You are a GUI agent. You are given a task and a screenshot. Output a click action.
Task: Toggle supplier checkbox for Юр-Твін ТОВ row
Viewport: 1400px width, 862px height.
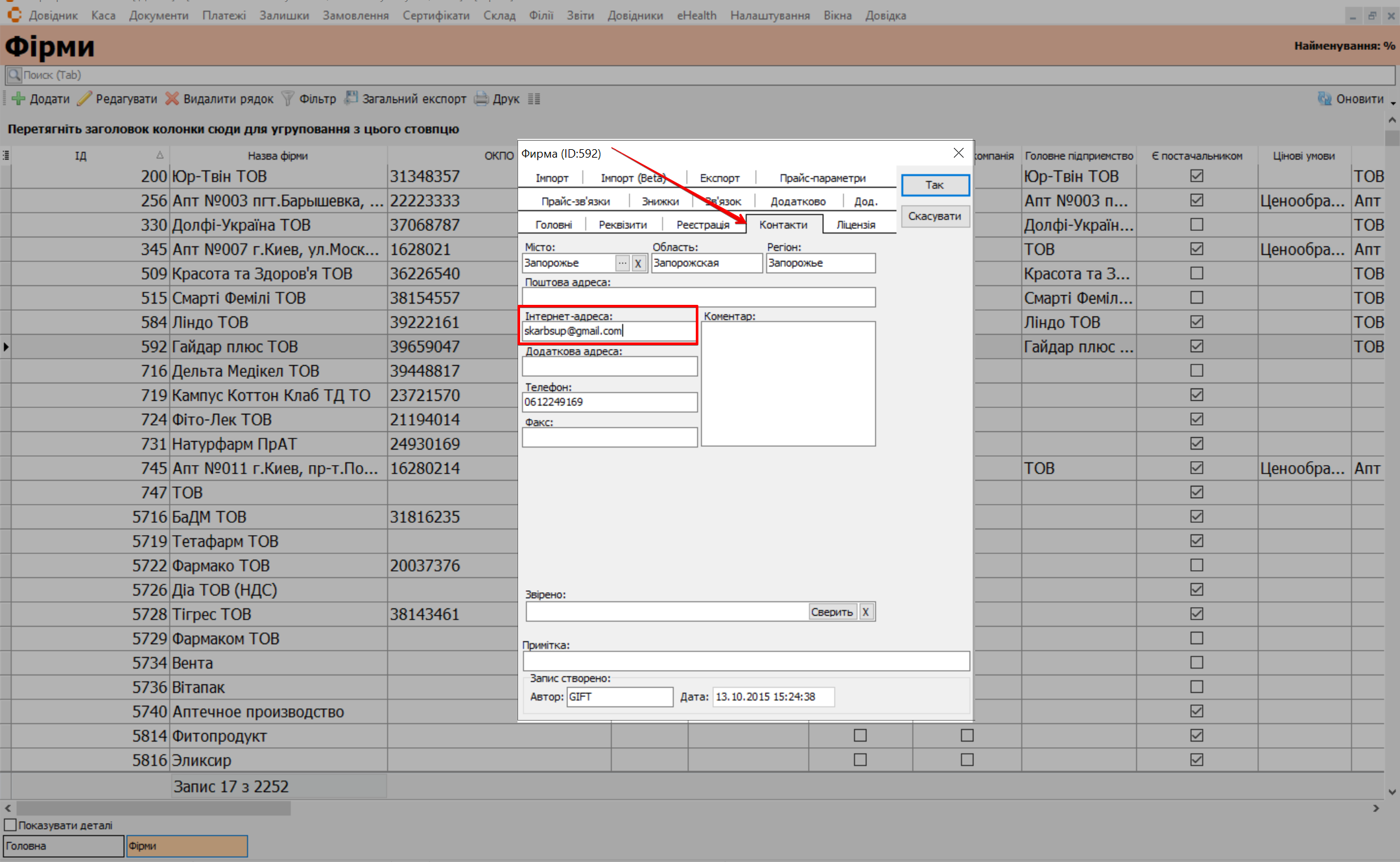click(x=1196, y=176)
